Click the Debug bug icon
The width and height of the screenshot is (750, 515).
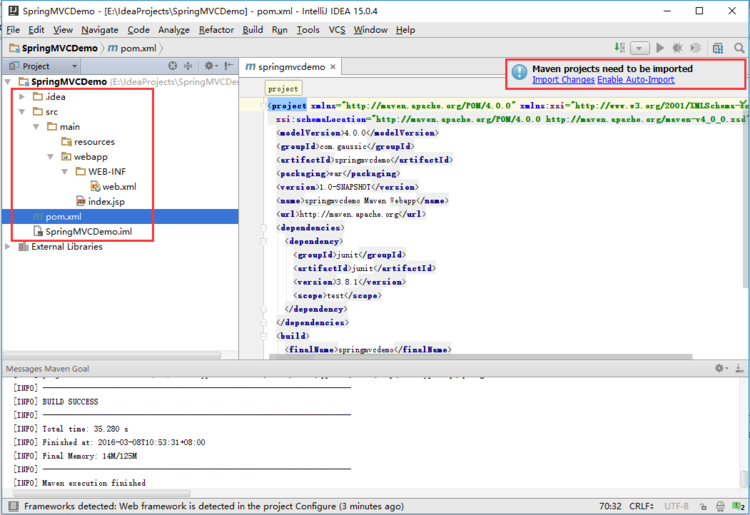(x=677, y=48)
